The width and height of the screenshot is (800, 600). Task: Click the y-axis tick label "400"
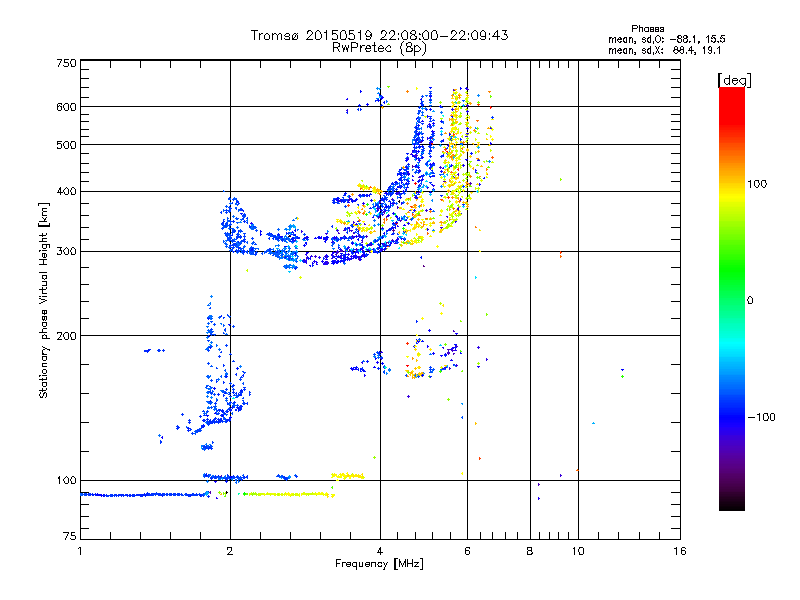(x=66, y=191)
